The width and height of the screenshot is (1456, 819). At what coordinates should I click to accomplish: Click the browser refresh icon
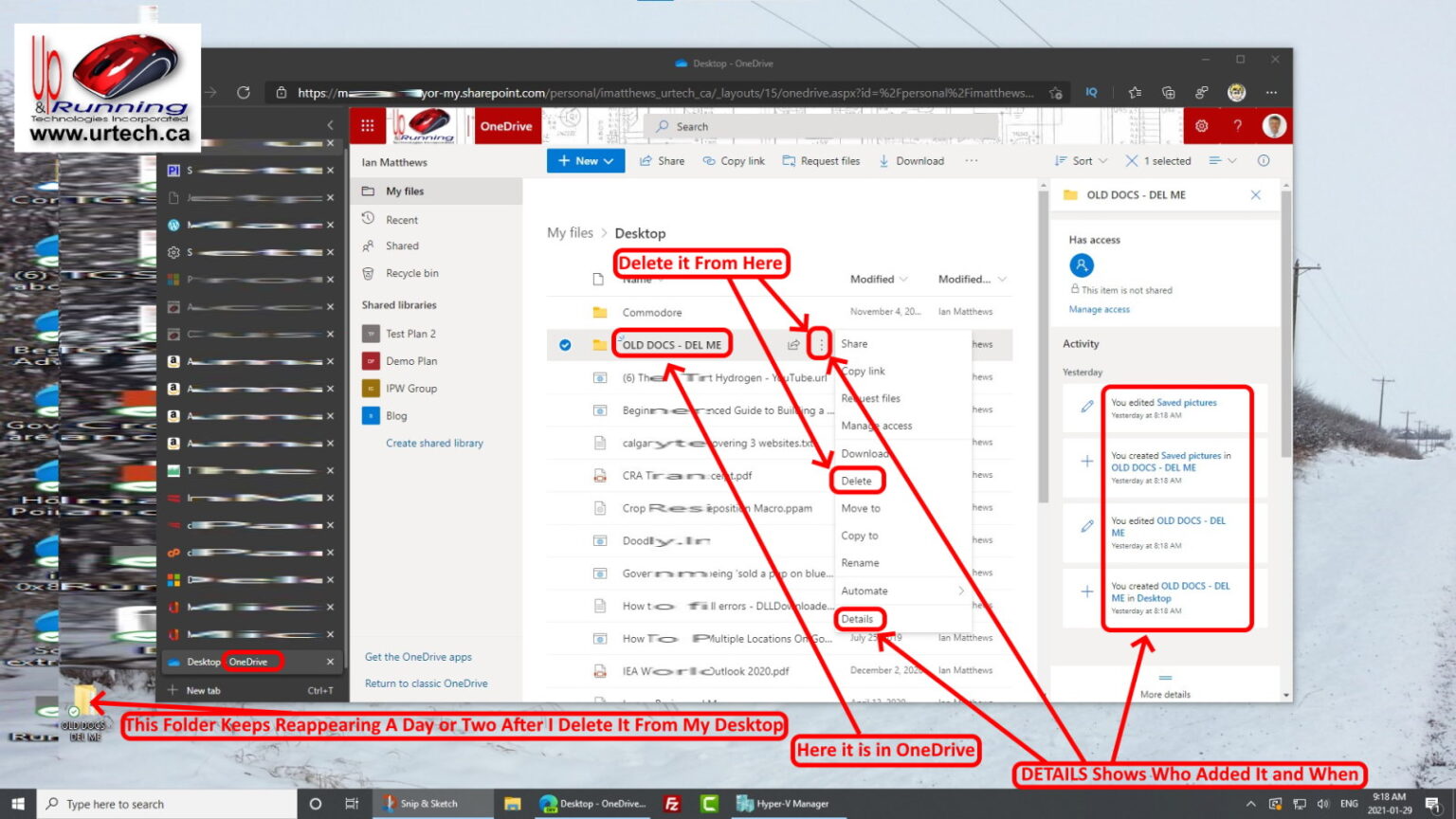tap(244, 93)
